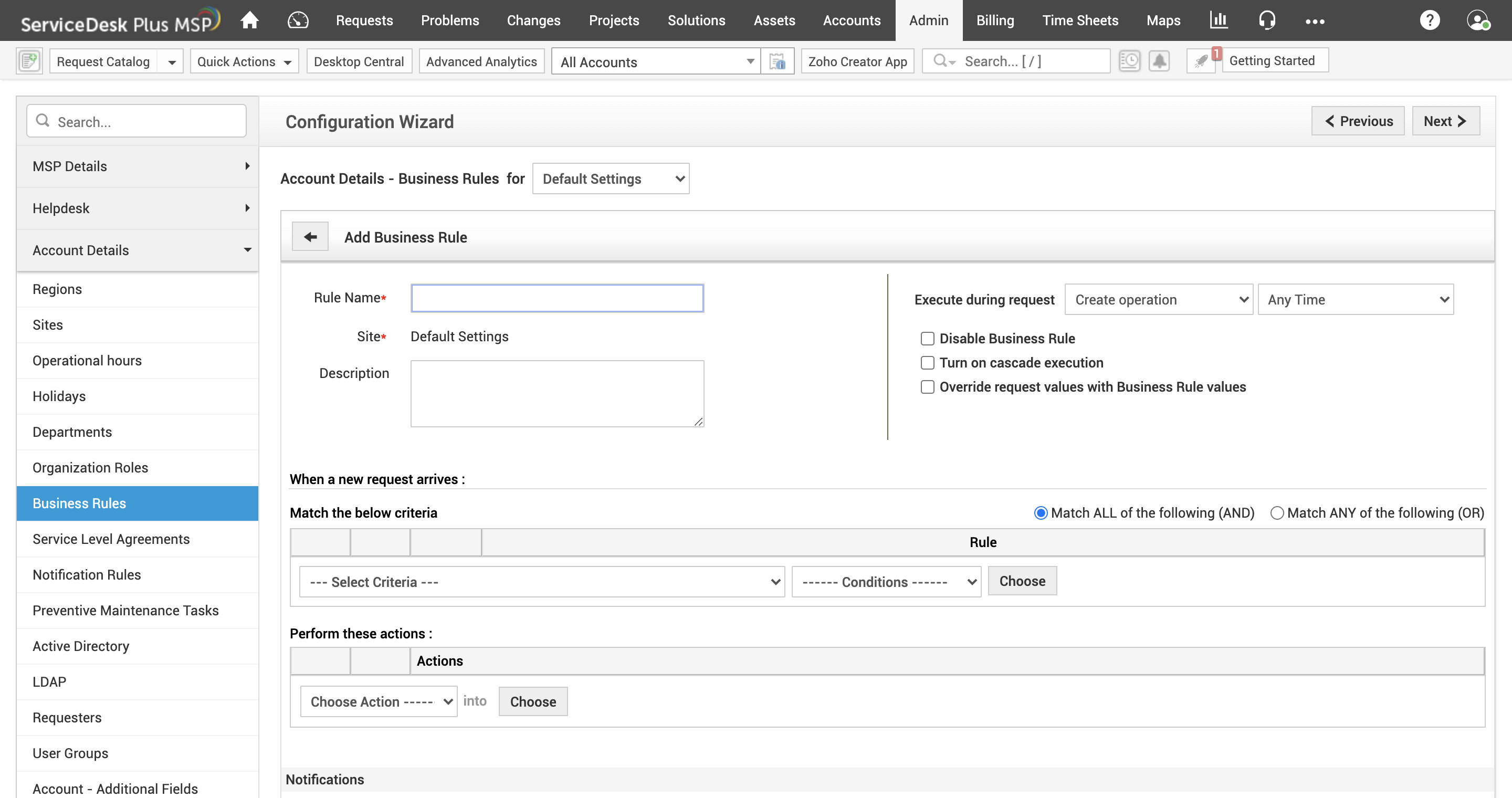1512x798 pixels.
Task: Open the Billing tab
Action: (995, 20)
